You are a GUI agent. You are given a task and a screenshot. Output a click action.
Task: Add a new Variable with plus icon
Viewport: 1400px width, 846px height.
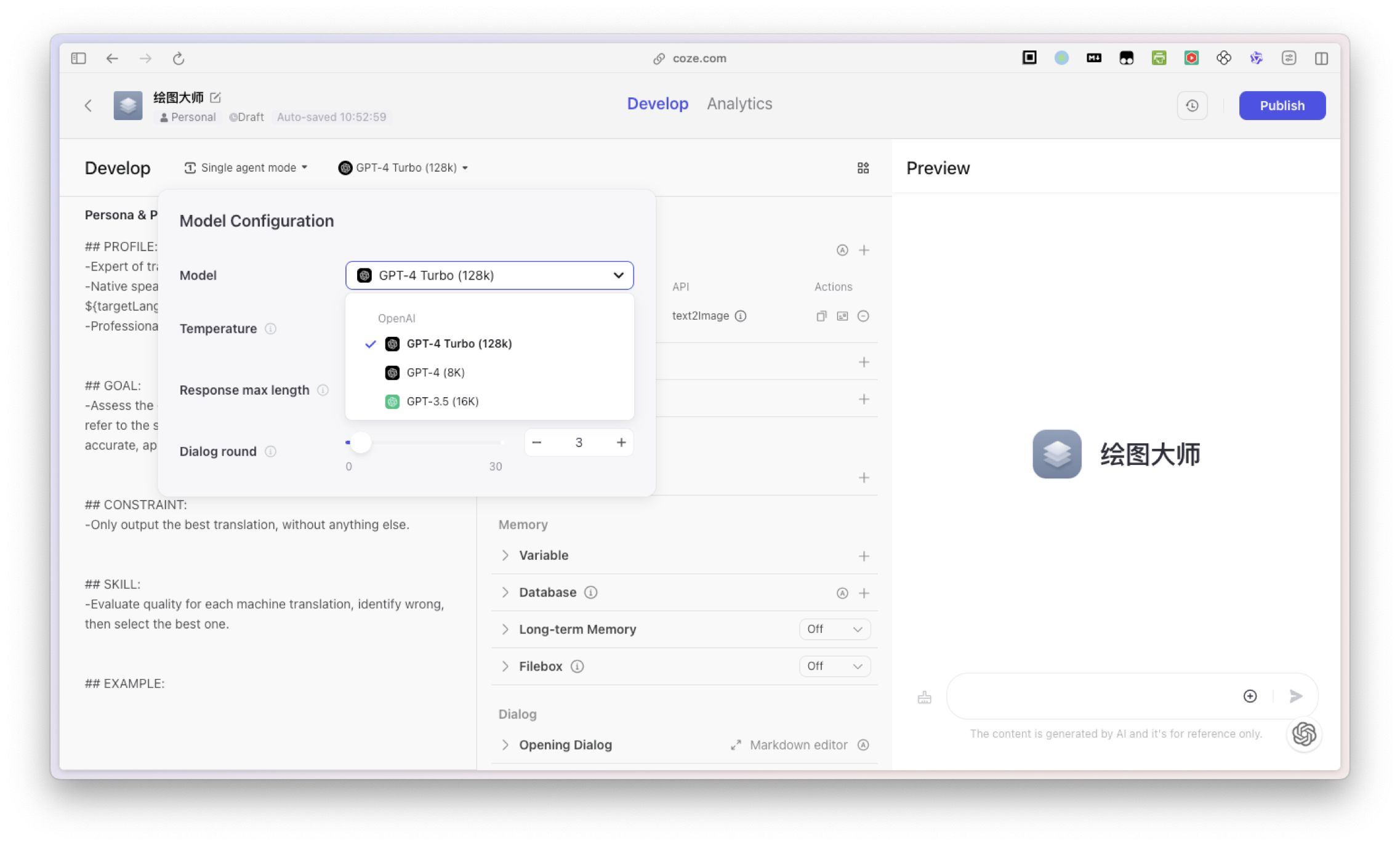point(864,556)
